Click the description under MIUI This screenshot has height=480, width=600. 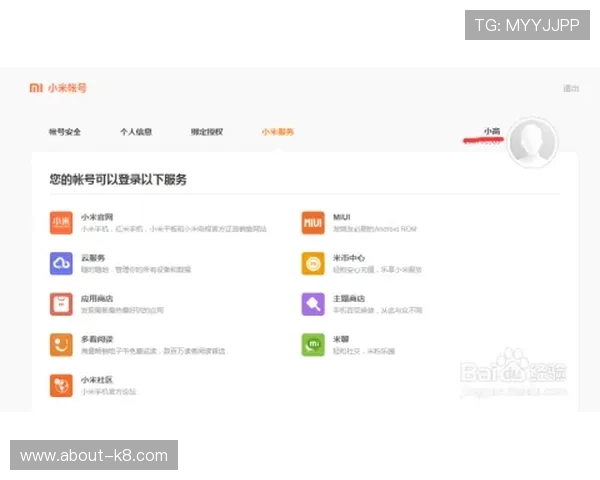tap(375, 229)
